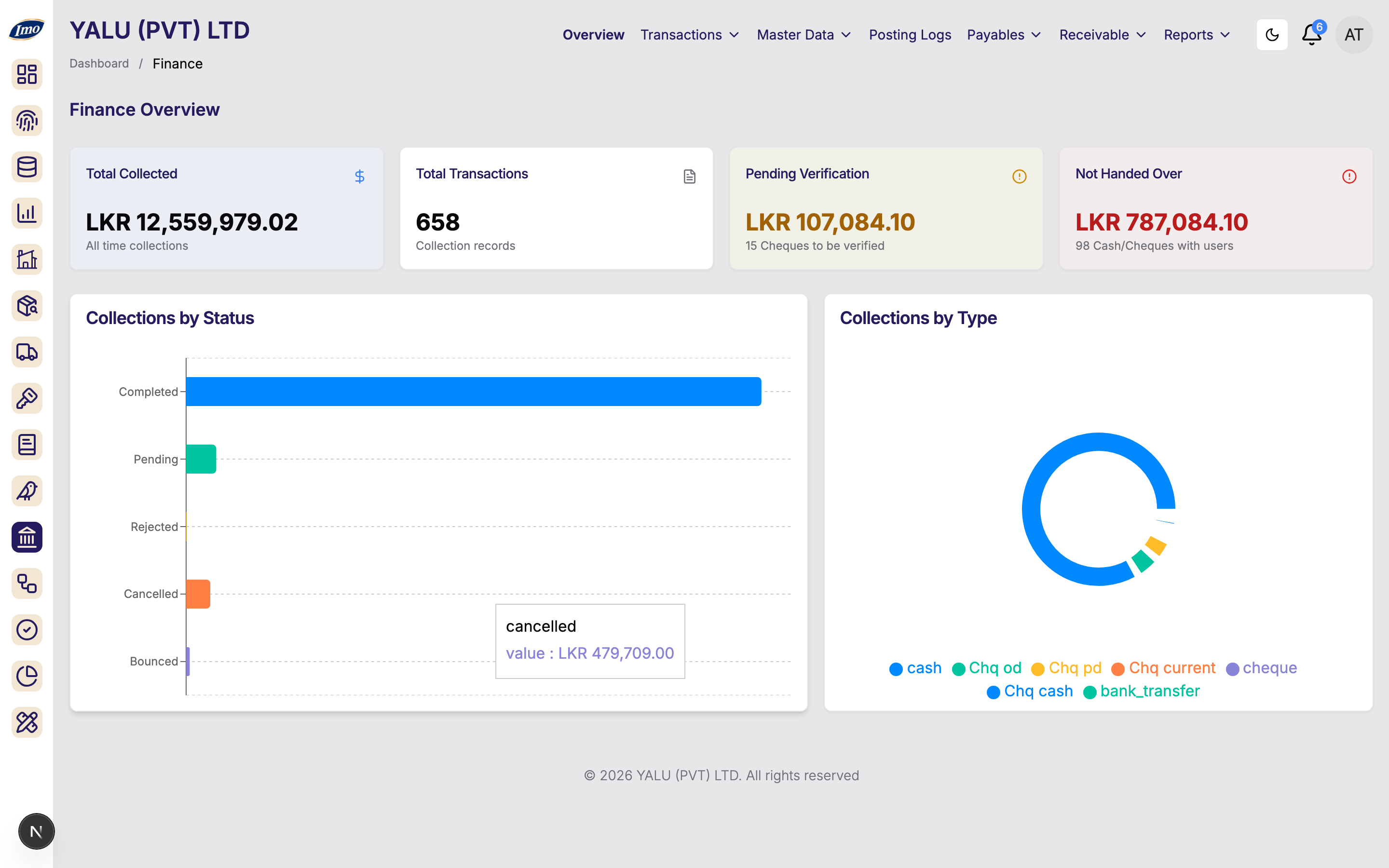Expand the Transactions dropdown menu
This screenshot has height=868, width=1389.
(x=690, y=34)
